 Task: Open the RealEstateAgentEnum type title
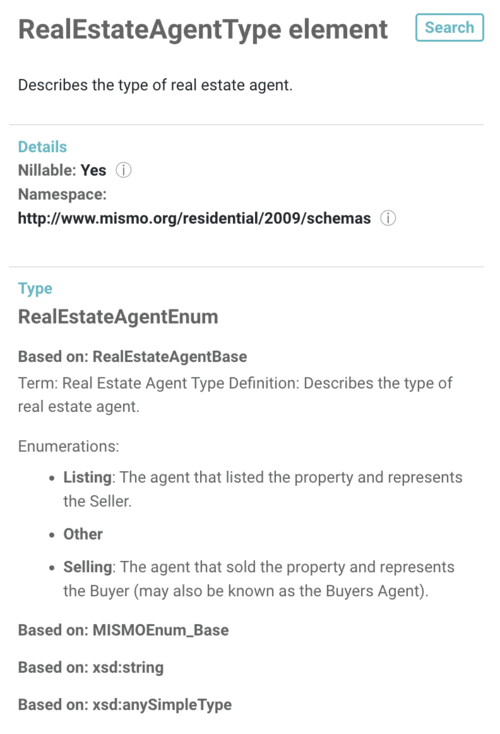pyautogui.click(x=118, y=317)
